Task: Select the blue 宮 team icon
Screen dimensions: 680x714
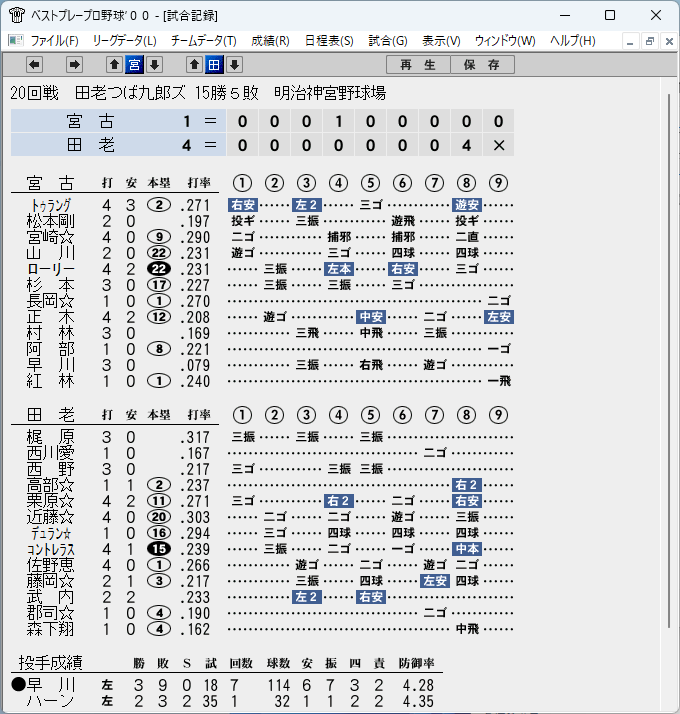Action: [x=134, y=65]
